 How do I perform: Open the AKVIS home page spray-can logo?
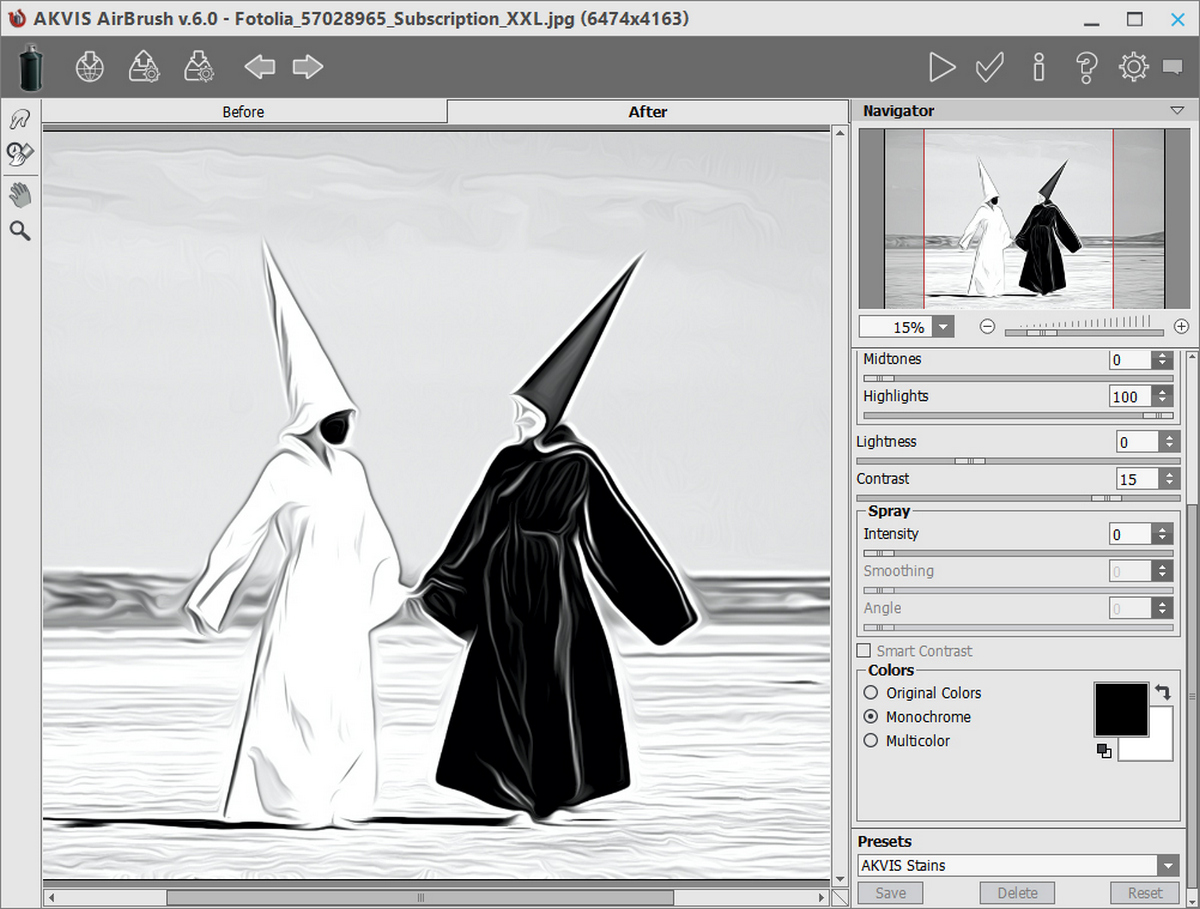(x=31, y=68)
